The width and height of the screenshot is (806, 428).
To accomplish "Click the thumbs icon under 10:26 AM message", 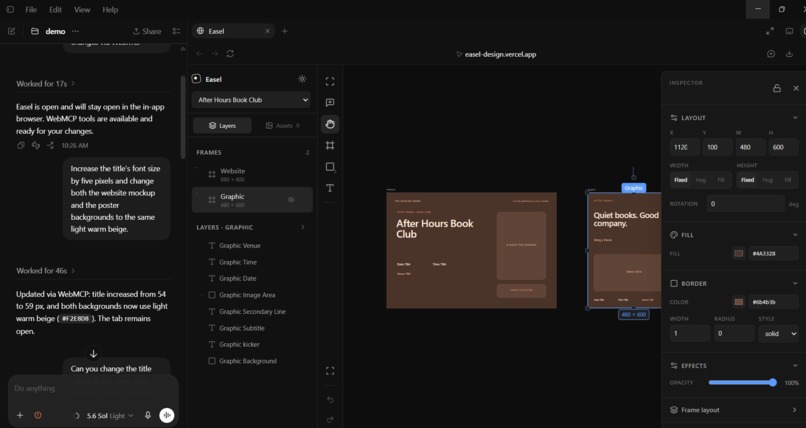I will coord(35,145).
